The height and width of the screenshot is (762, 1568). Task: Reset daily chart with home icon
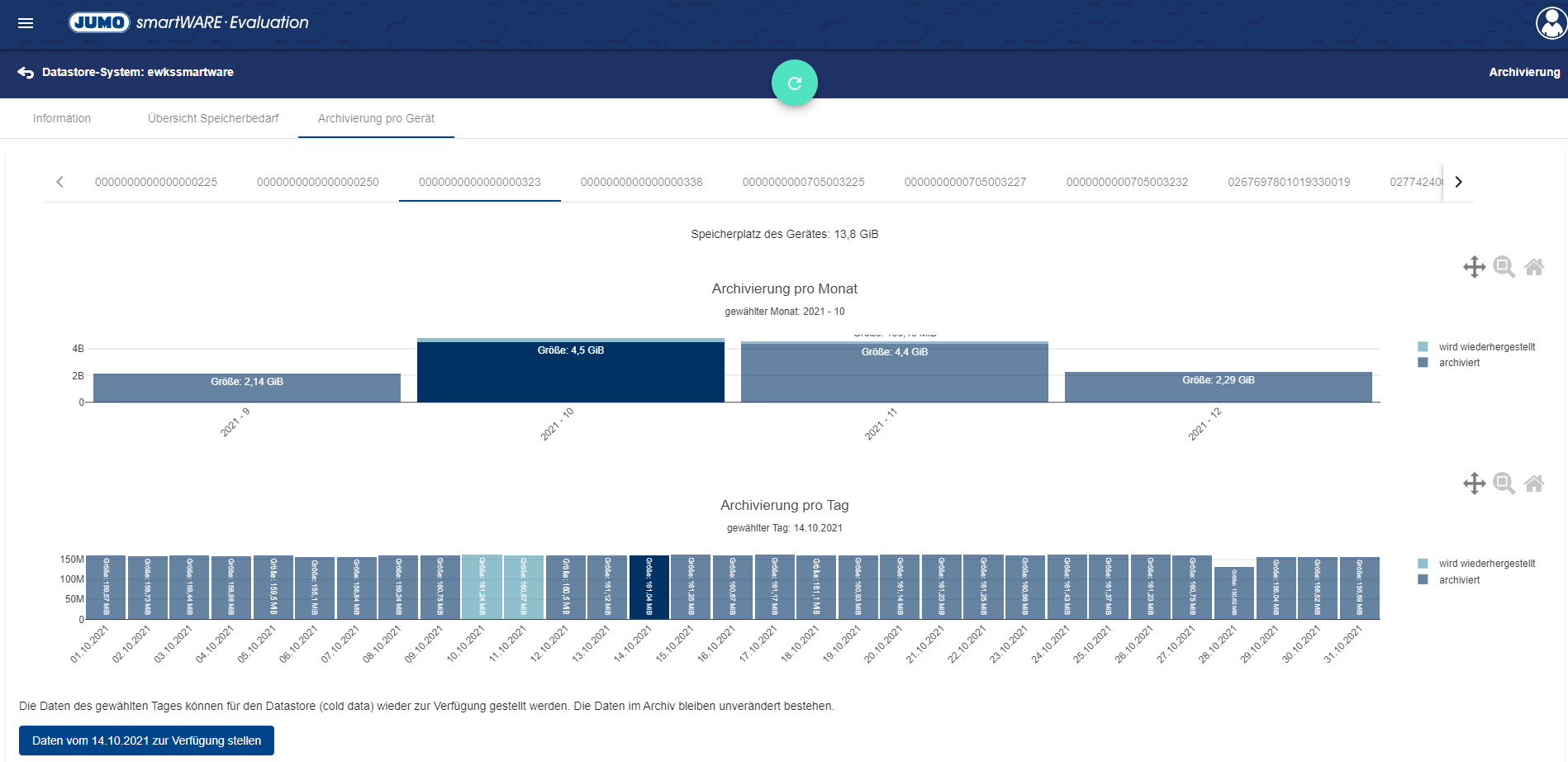coord(1533,483)
